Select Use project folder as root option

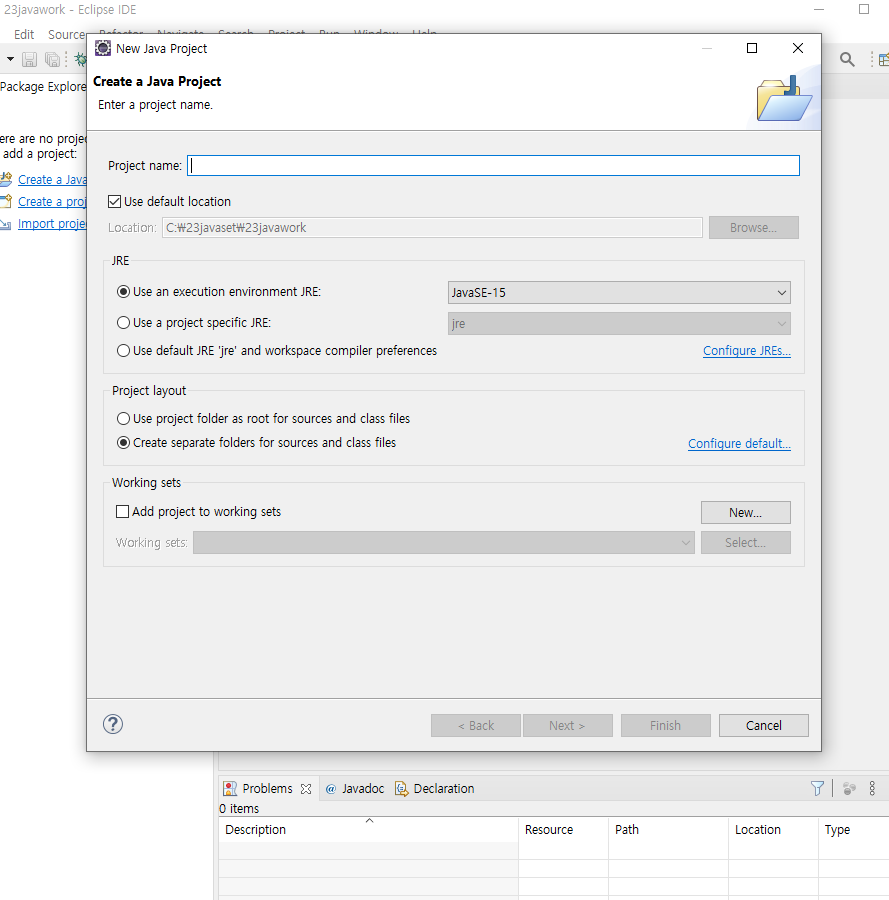[123, 418]
